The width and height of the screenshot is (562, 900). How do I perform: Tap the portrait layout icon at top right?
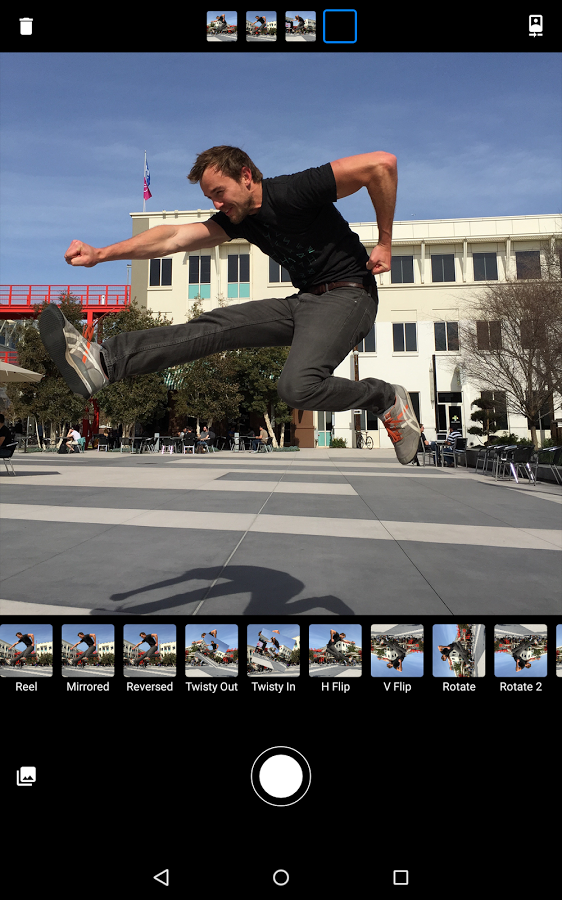pyautogui.click(x=536, y=26)
